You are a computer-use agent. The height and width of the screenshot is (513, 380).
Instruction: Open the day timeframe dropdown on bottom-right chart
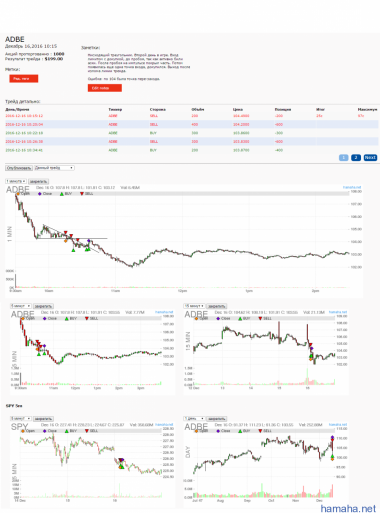[x=194, y=418]
